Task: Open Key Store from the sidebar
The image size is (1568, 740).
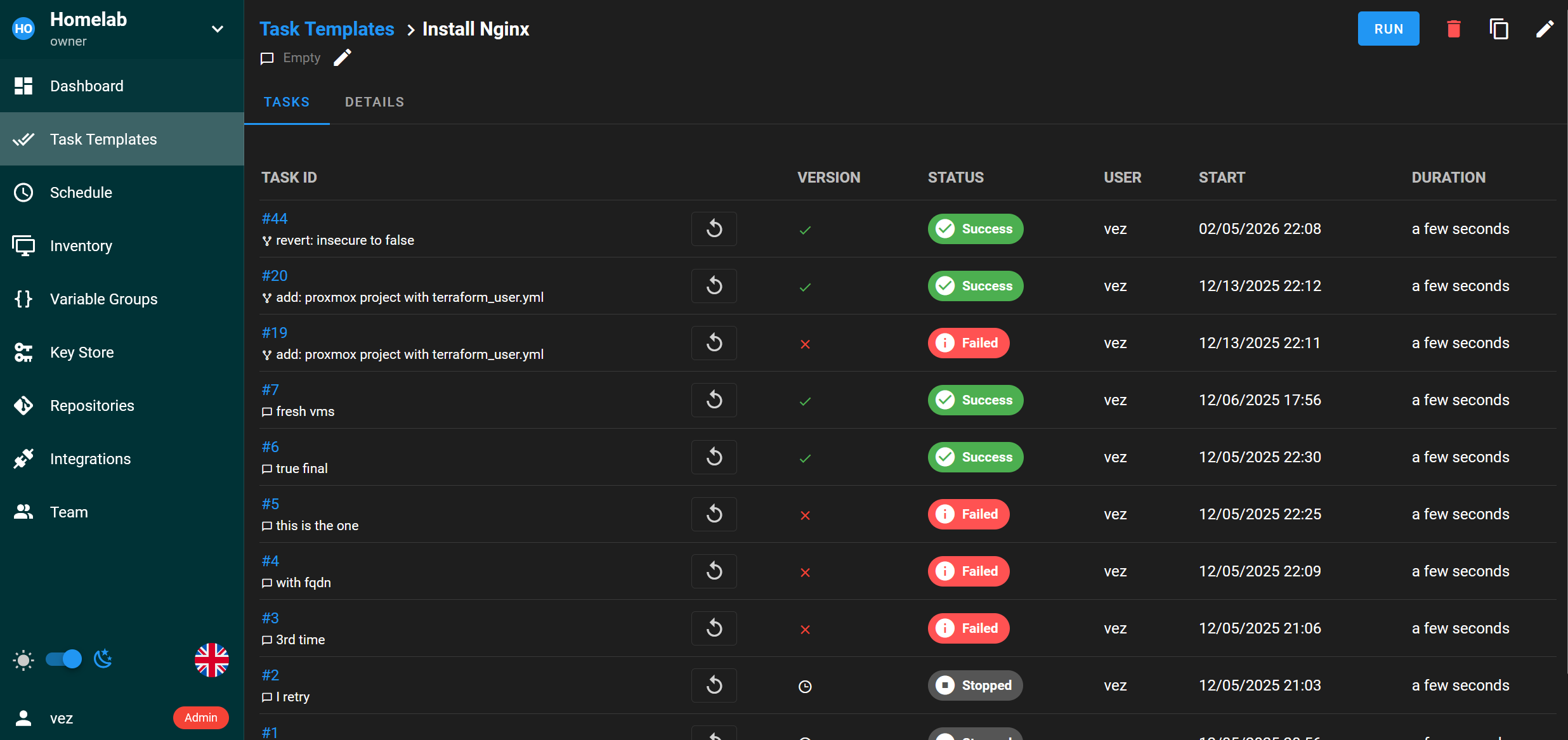Action: pyautogui.click(x=82, y=353)
